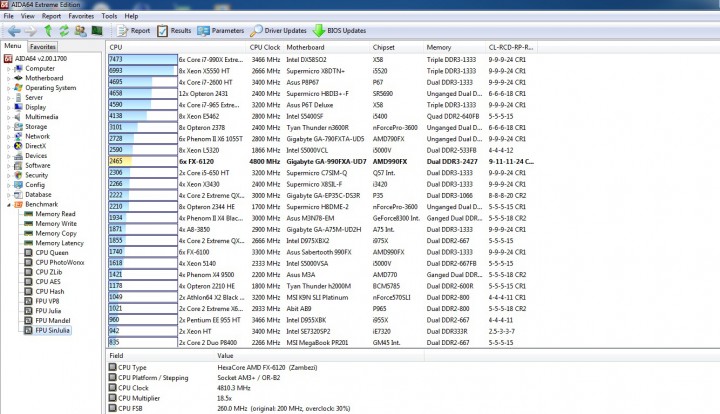
Task: Open the Help menu
Action: click(x=131, y=16)
